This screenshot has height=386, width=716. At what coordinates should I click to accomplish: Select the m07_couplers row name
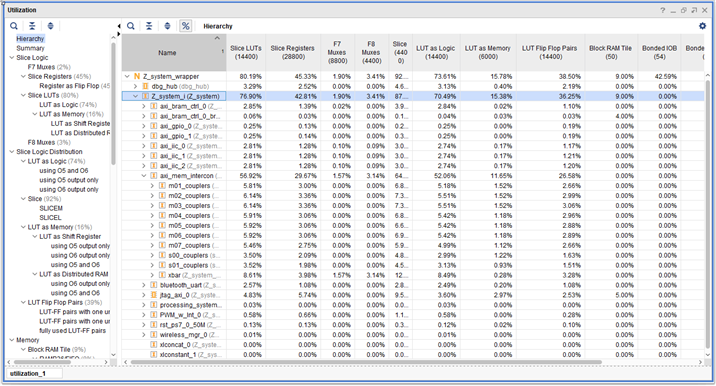(x=190, y=245)
